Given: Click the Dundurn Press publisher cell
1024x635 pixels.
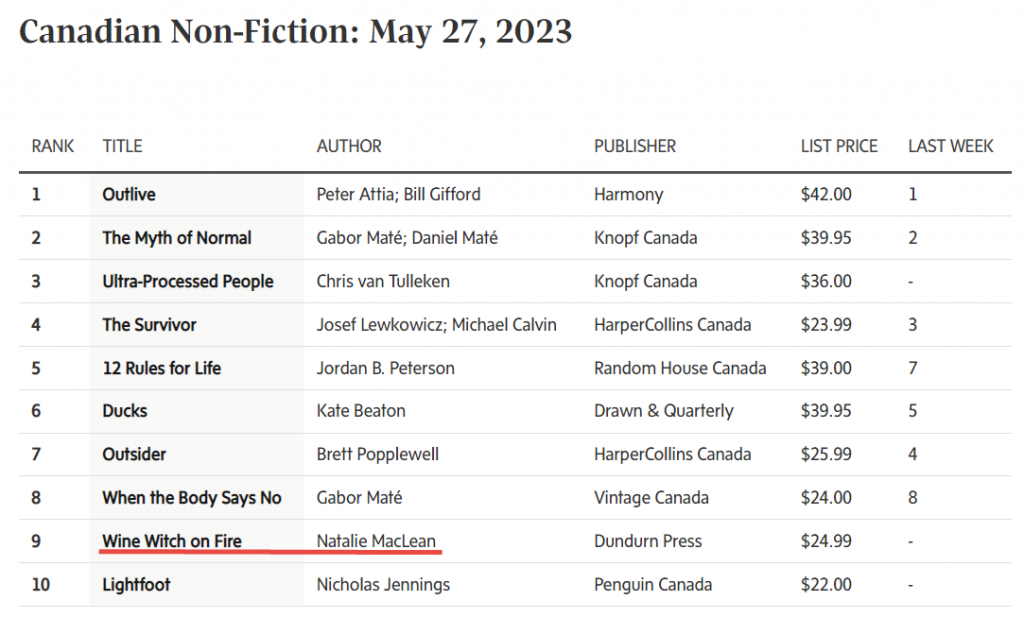Looking at the screenshot, I should pos(648,541).
